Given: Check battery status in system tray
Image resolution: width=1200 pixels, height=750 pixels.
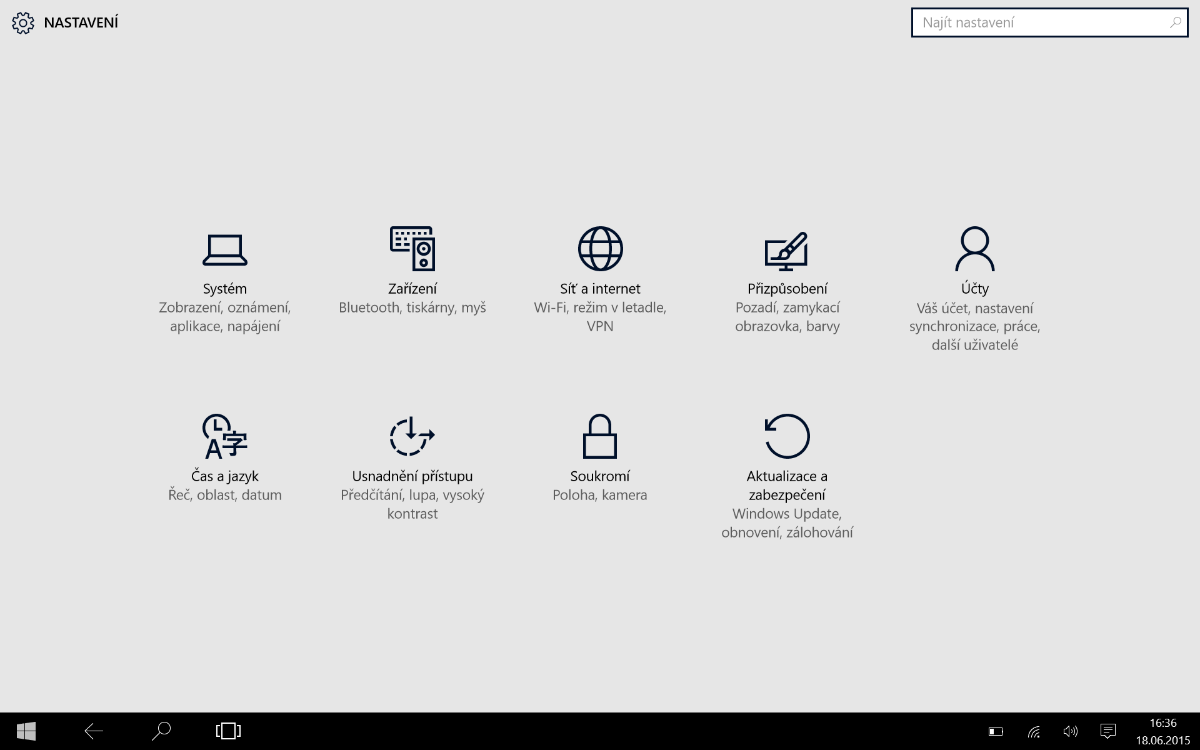Looking at the screenshot, I should click(x=996, y=732).
